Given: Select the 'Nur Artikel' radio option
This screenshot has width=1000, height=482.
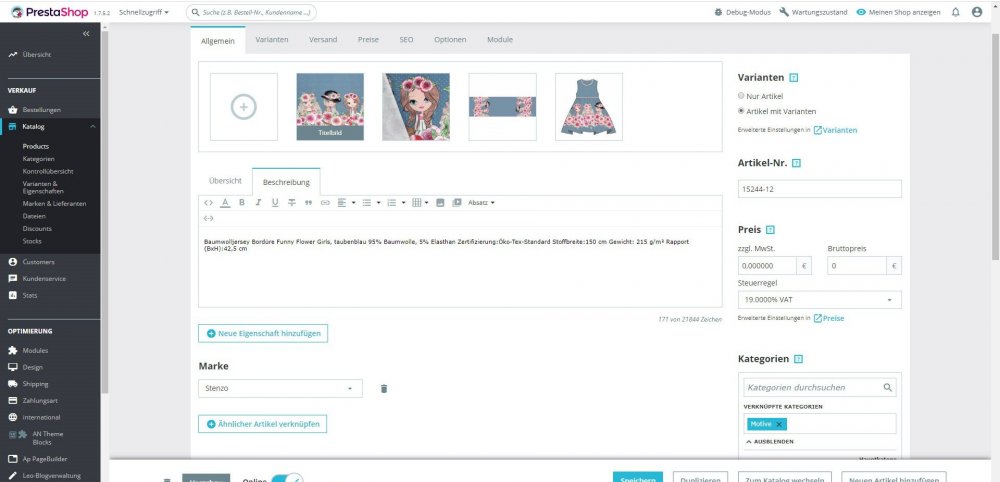Looking at the screenshot, I should tap(741, 96).
